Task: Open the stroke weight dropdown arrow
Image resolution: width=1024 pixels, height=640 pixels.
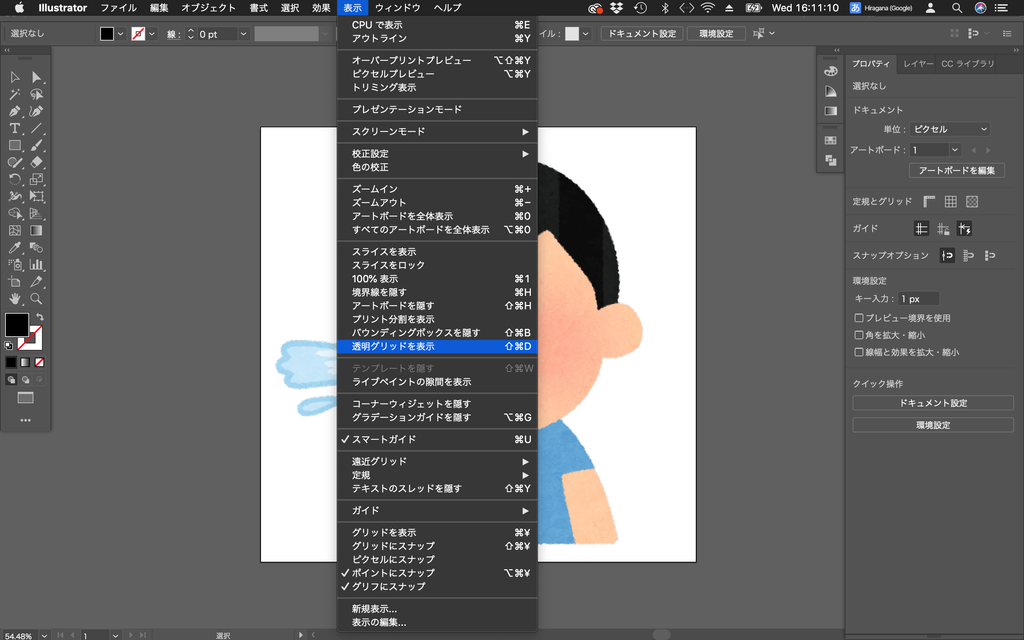Action: 243,34
